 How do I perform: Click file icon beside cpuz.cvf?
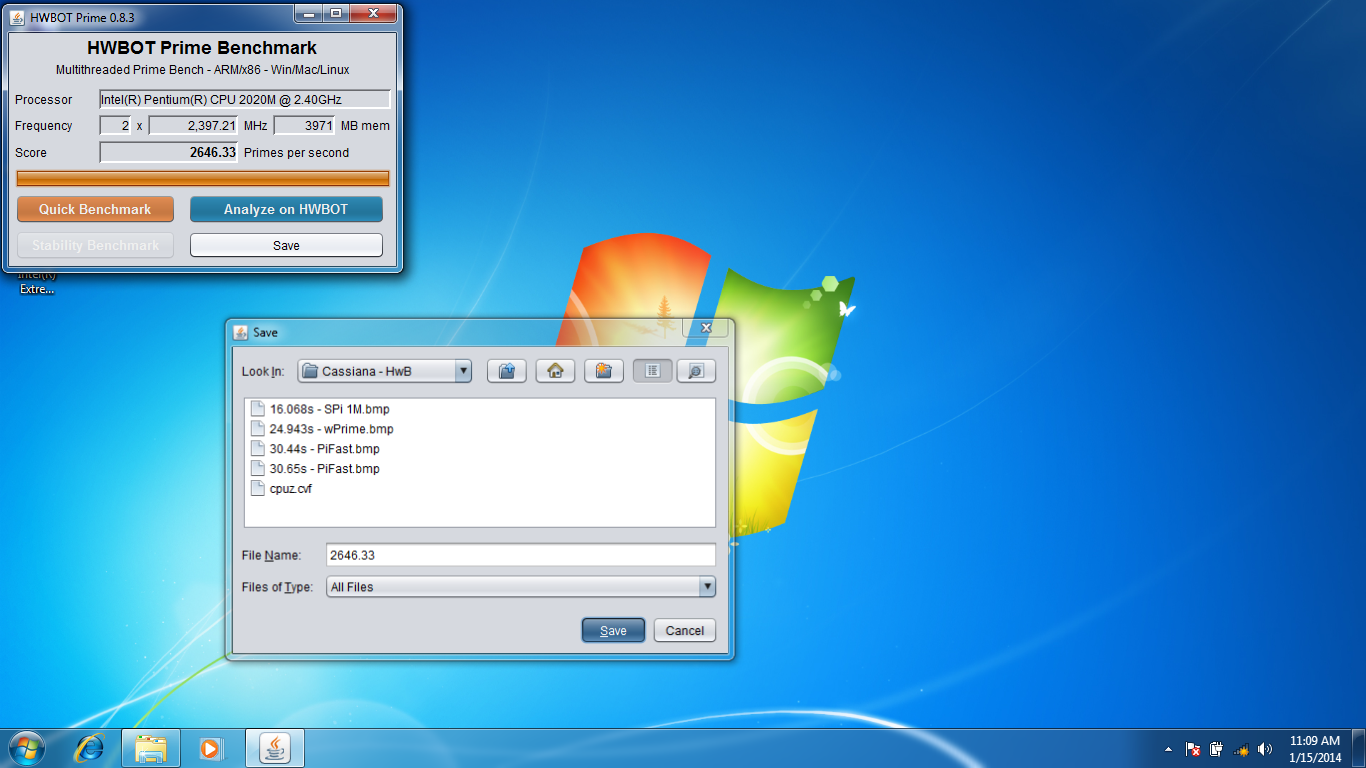258,489
